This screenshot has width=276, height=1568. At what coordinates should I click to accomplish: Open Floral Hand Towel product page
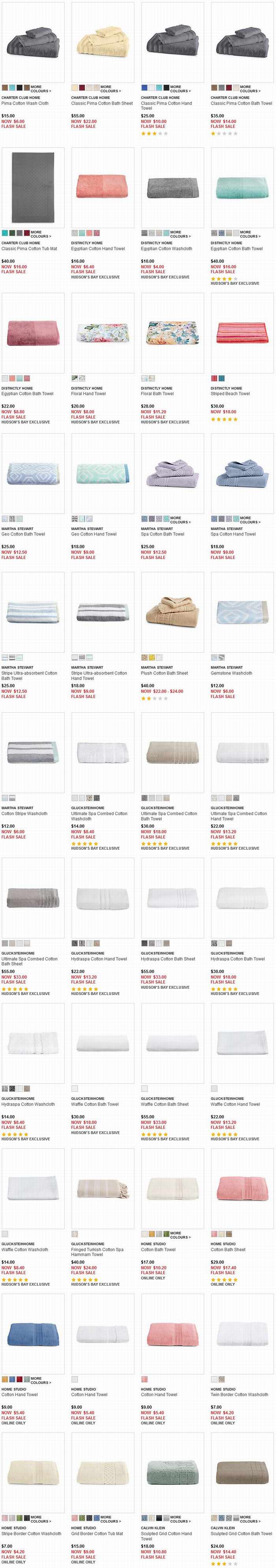[88, 394]
